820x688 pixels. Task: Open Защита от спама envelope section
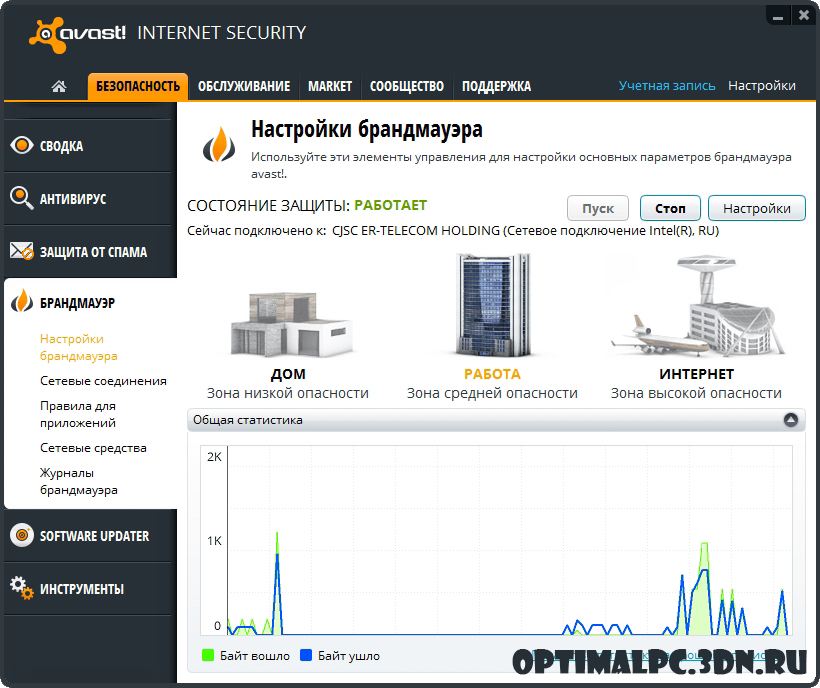pyautogui.click(x=88, y=251)
